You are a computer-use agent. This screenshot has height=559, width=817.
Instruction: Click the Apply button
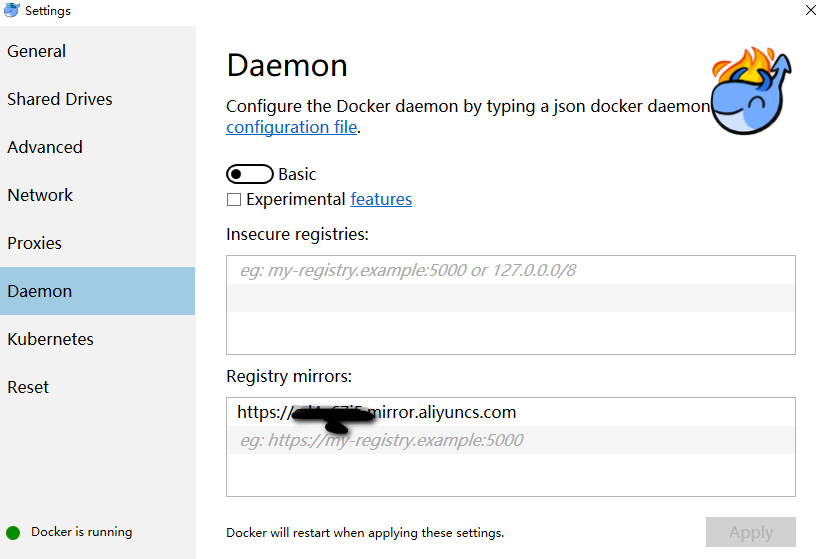coord(750,532)
